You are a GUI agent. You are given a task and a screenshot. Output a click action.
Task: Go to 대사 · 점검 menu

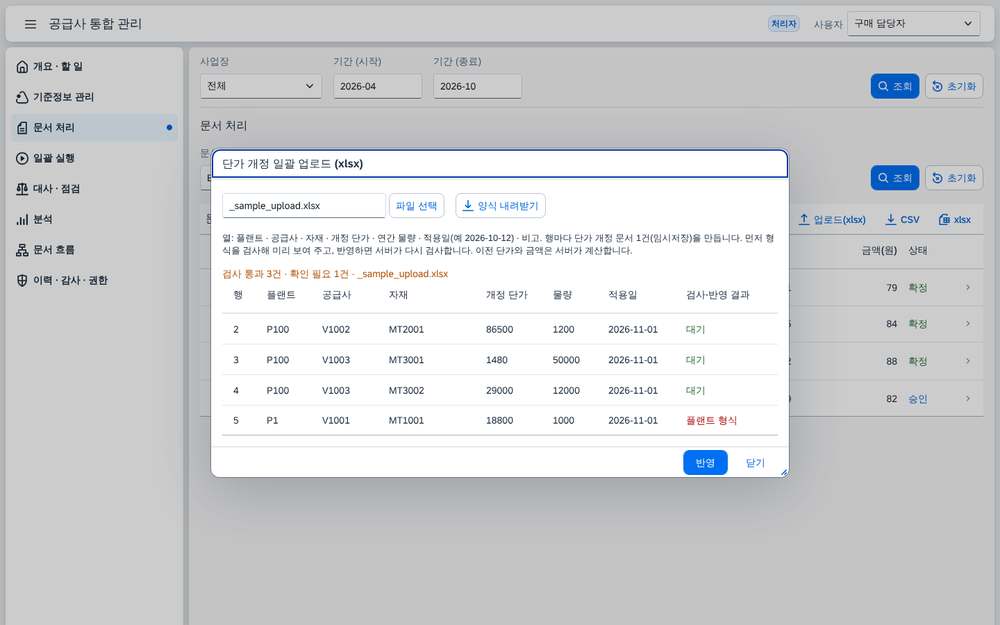click(94, 189)
